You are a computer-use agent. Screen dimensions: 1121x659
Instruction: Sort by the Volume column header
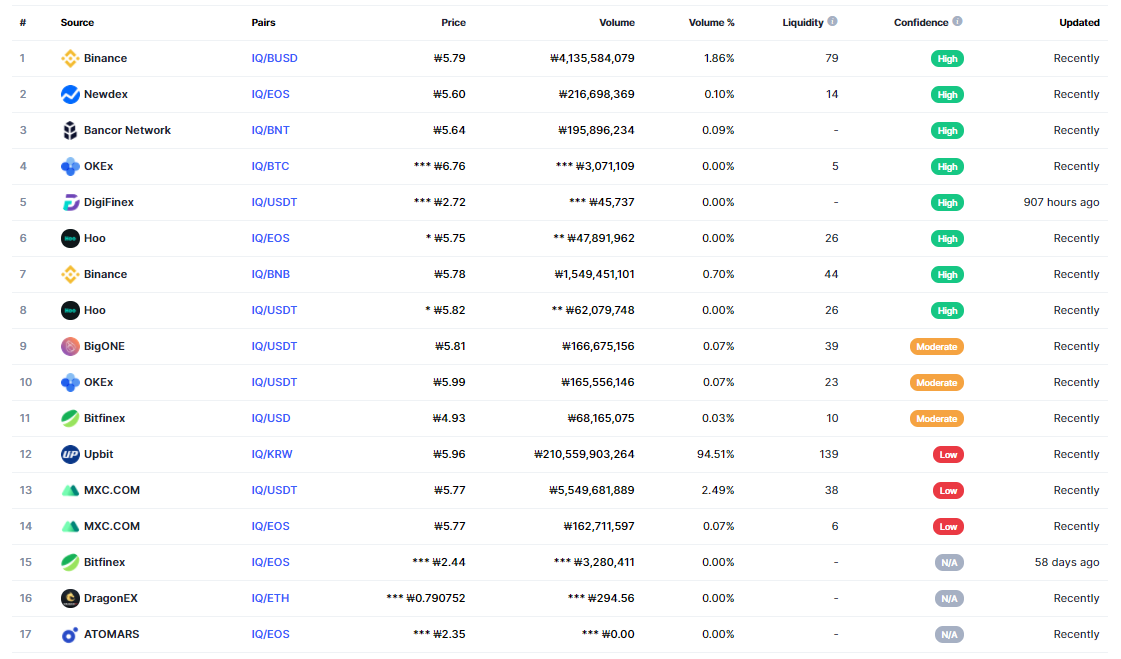pos(617,23)
